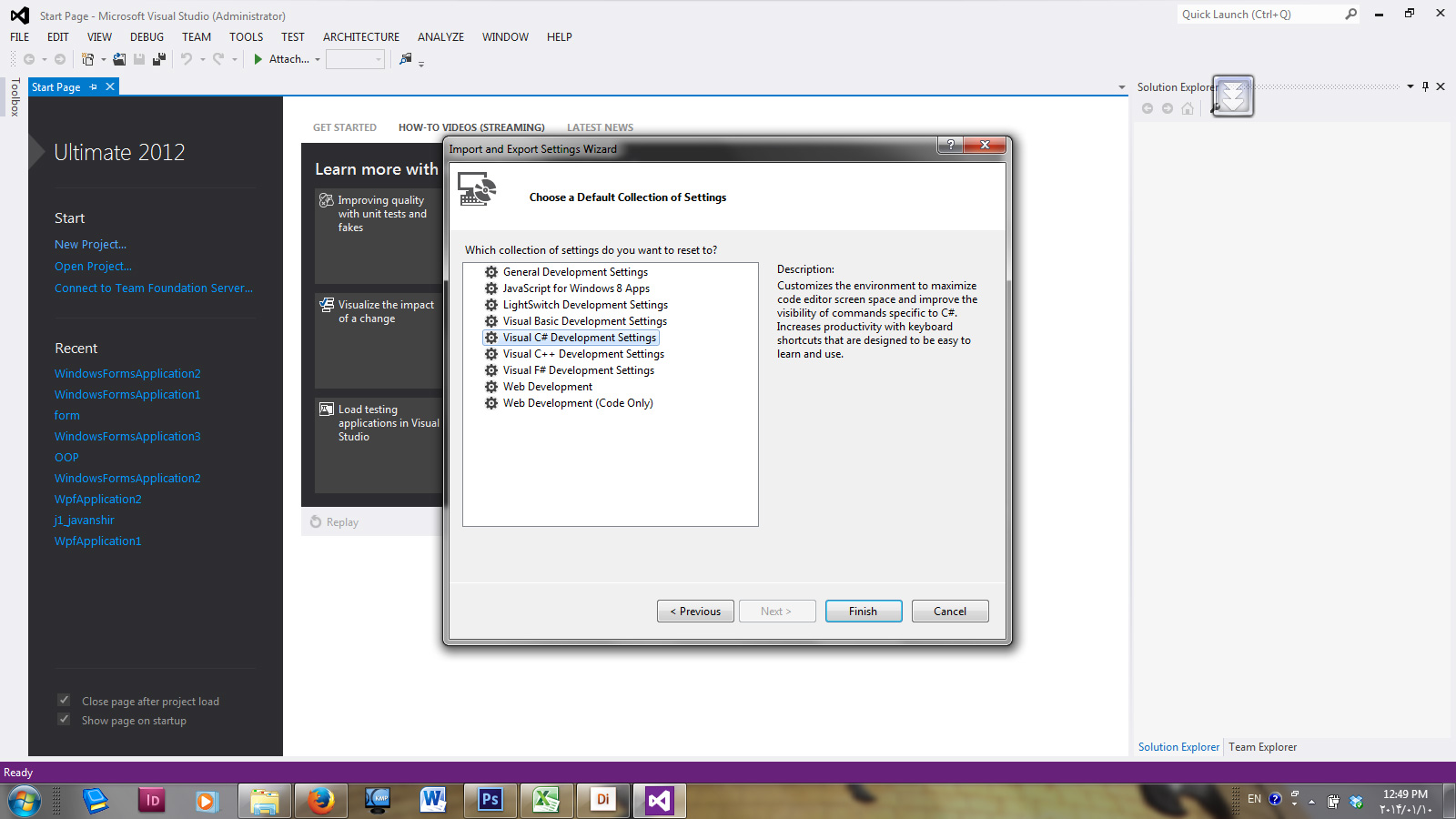
Task: Click the New Project toolbar icon
Action: coord(88,59)
